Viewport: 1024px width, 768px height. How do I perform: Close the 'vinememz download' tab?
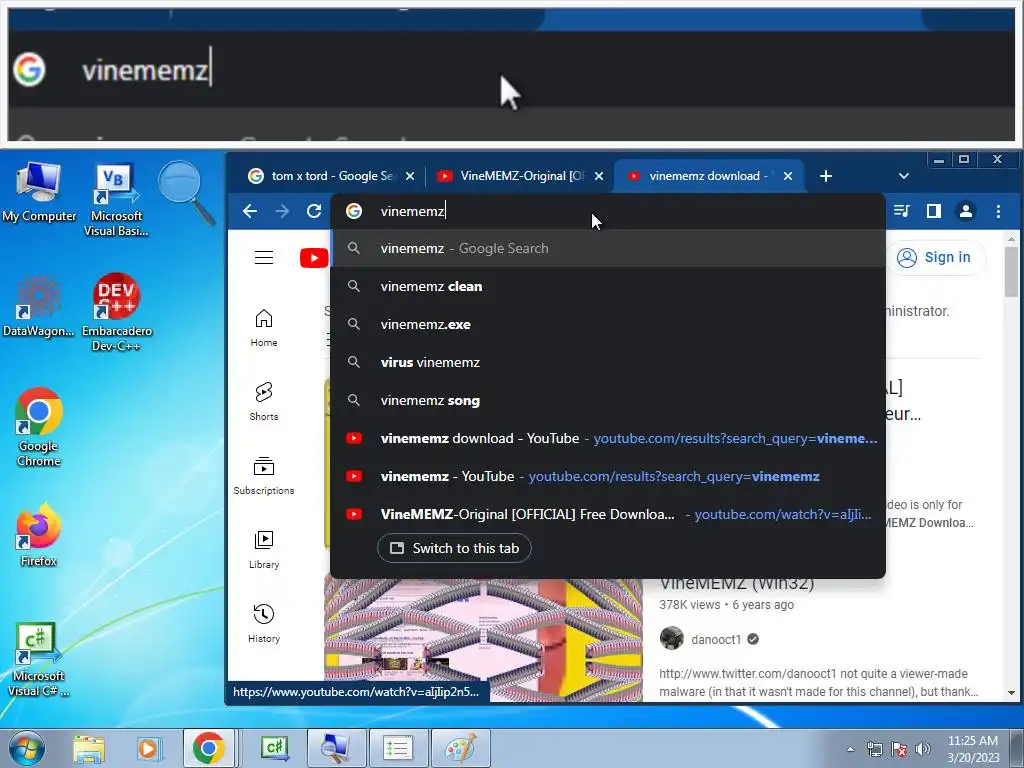(x=788, y=176)
